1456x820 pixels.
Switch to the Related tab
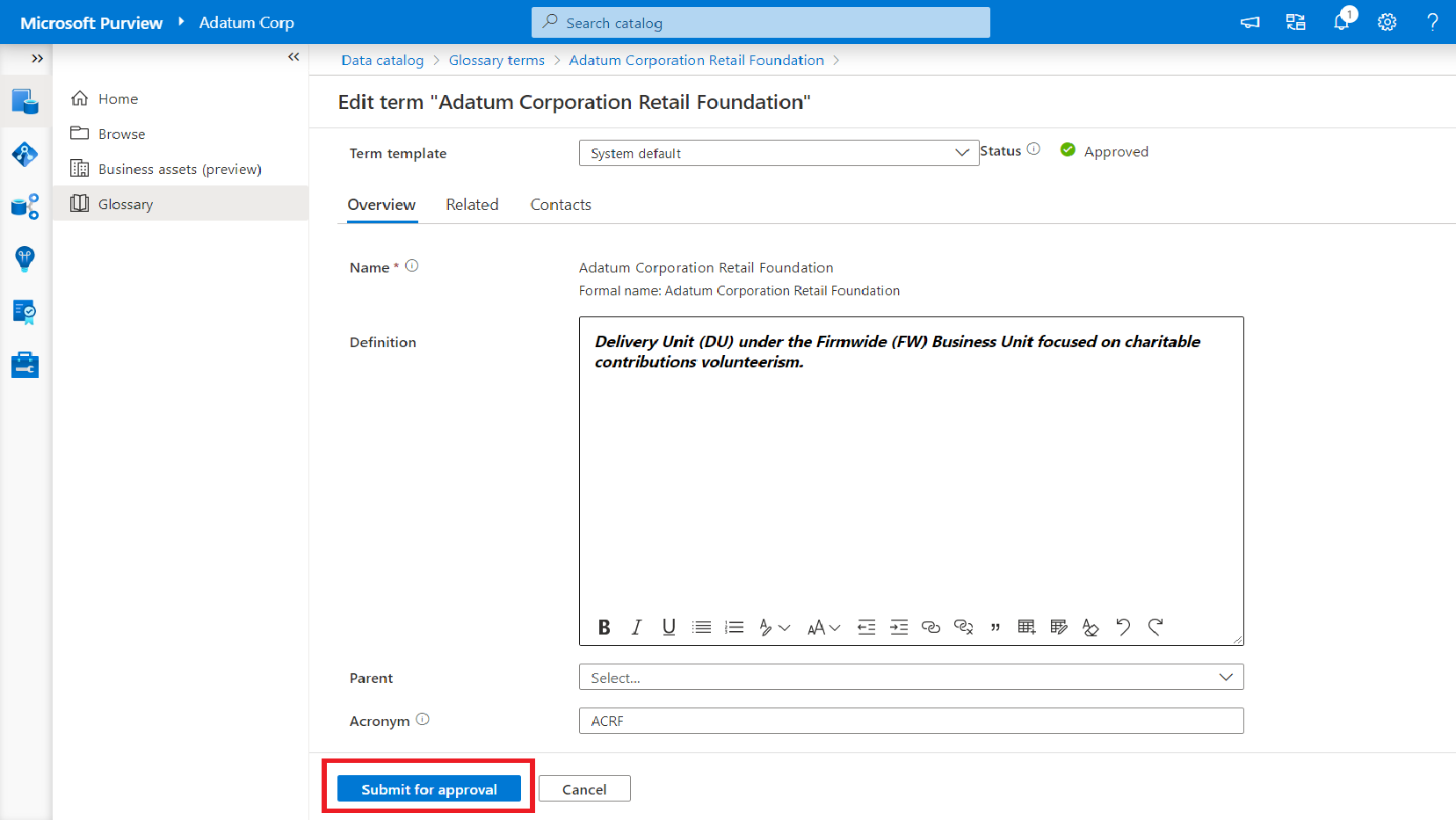[x=472, y=205]
